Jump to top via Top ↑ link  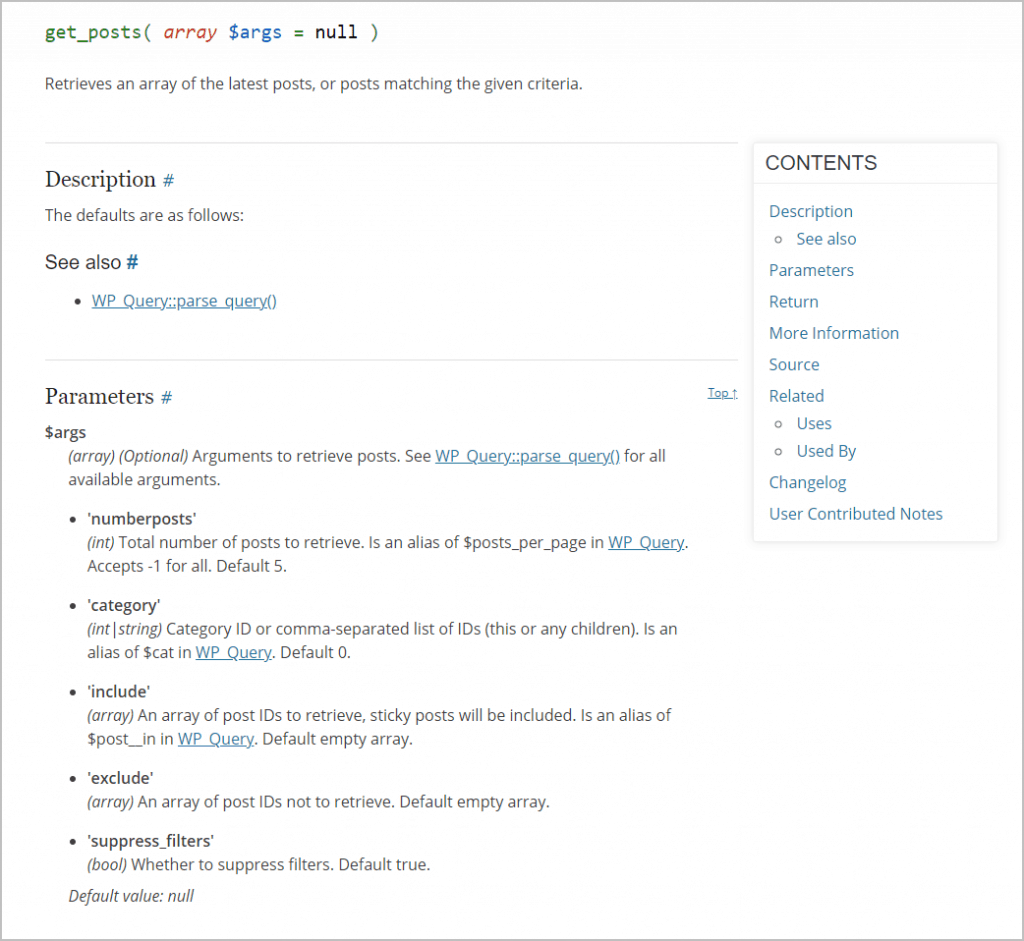[722, 393]
